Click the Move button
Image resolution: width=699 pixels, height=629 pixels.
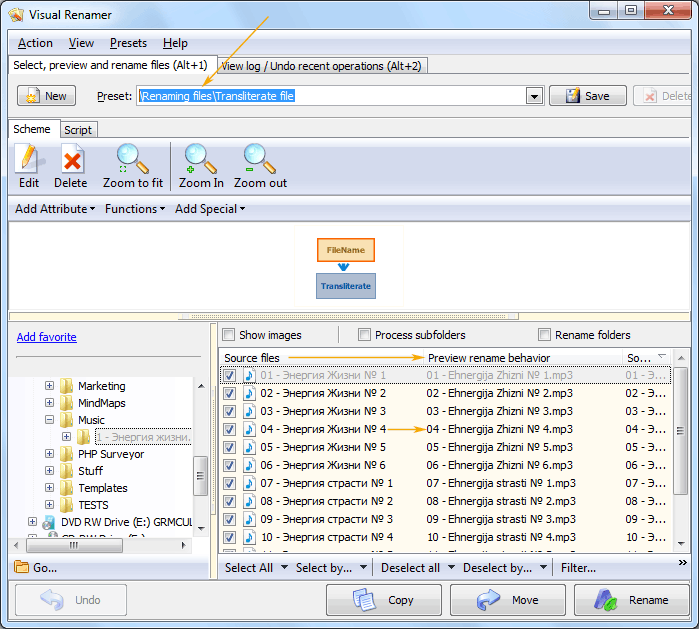click(x=507, y=600)
